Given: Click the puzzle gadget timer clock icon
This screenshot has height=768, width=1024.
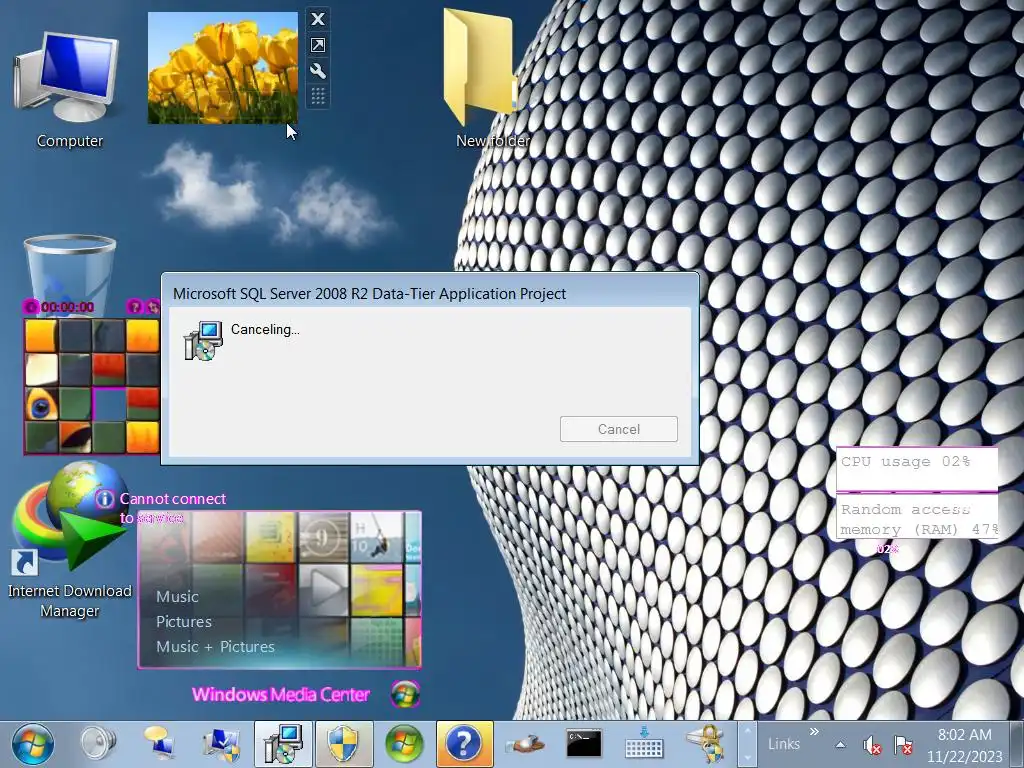Looking at the screenshot, I should pyautogui.click(x=31, y=306).
